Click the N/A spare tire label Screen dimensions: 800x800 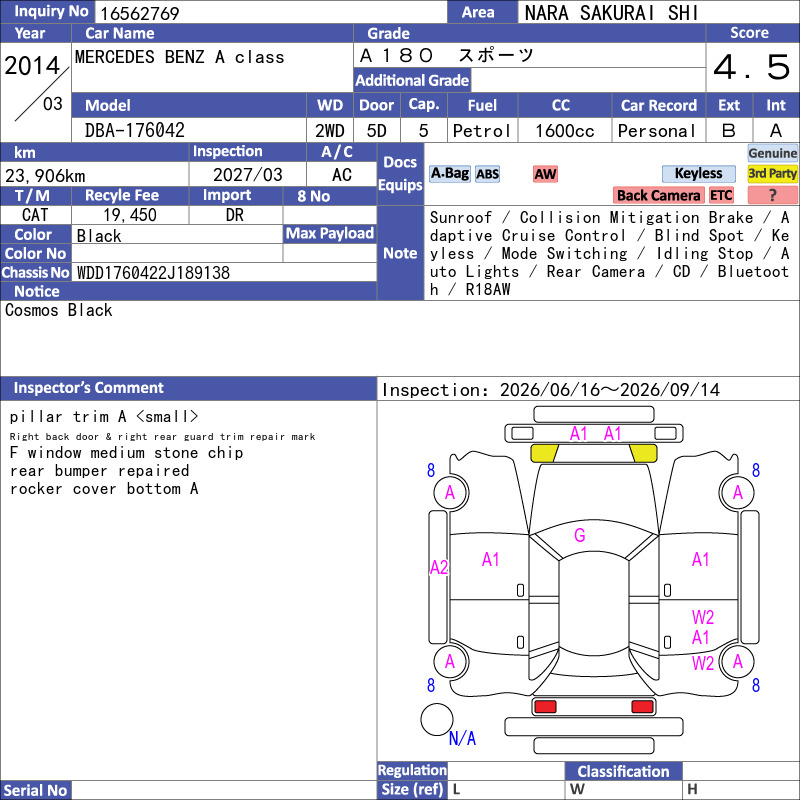462,738
